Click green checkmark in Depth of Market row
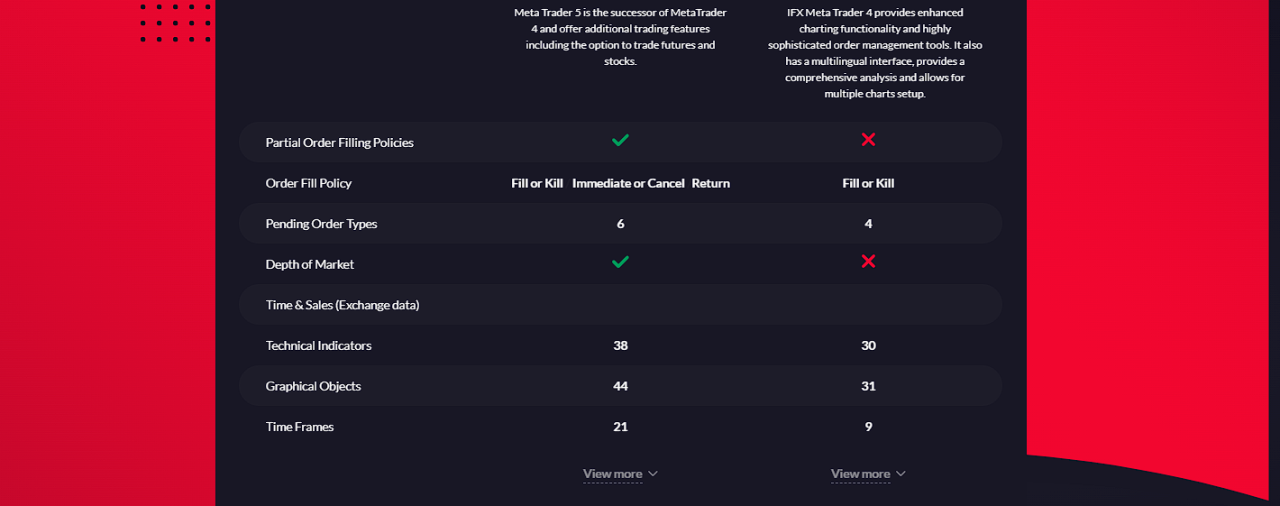 (x=620, y=262)
